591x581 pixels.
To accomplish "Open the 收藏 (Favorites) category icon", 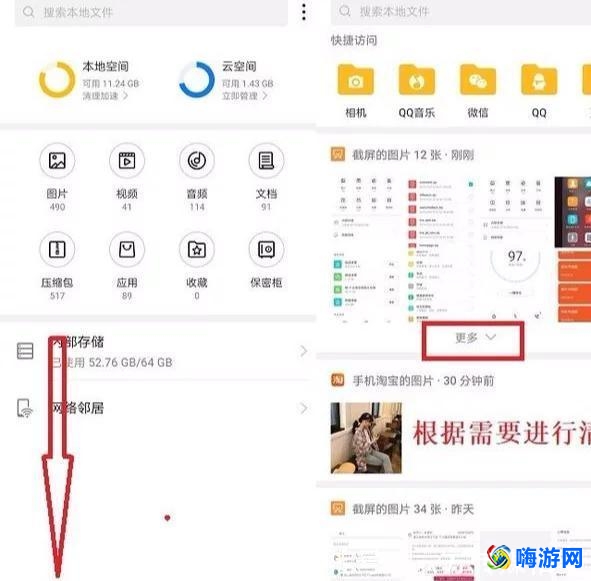I will 197,249.
